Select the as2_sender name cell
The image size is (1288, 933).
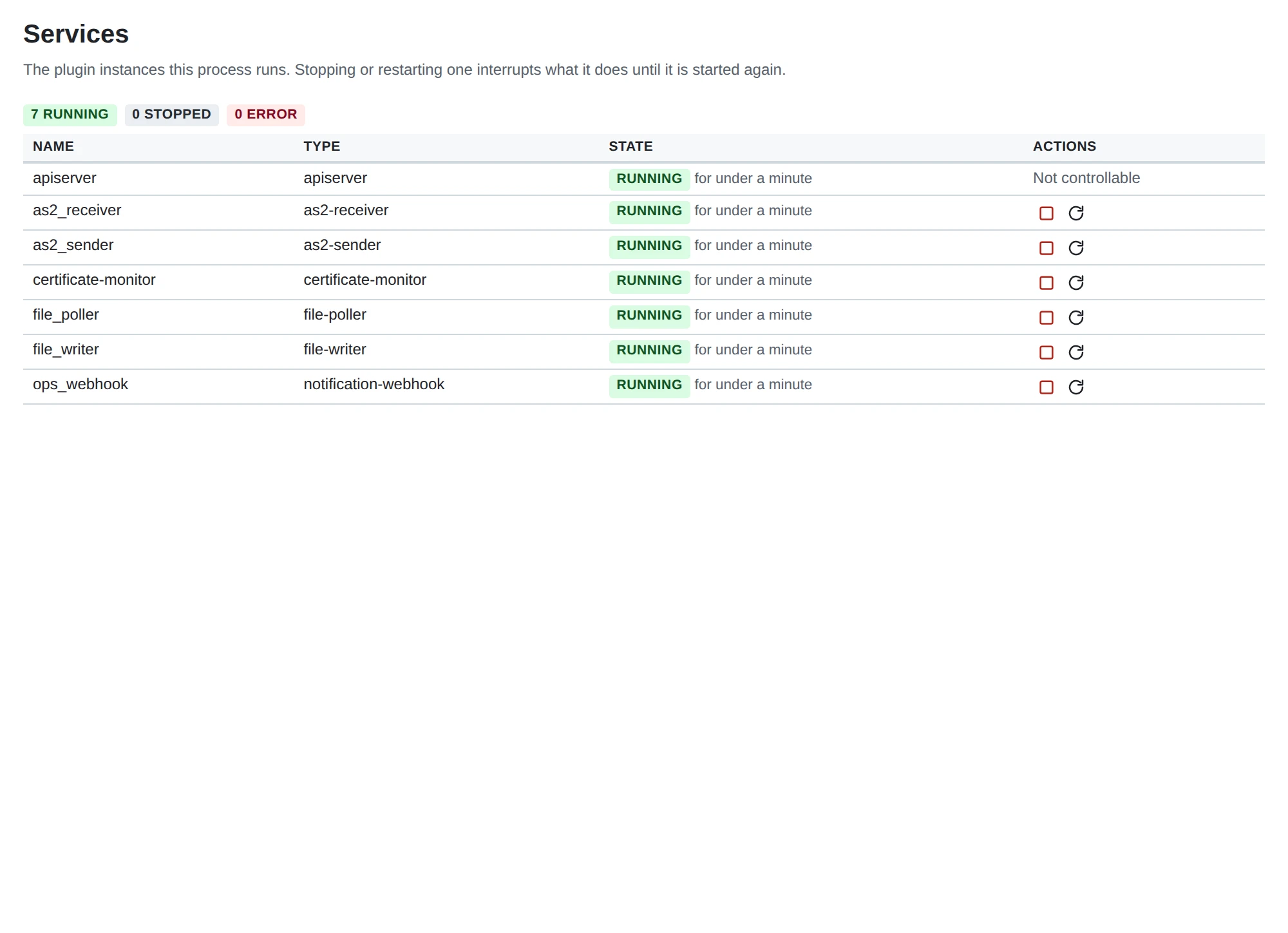[x=158, y=247]
